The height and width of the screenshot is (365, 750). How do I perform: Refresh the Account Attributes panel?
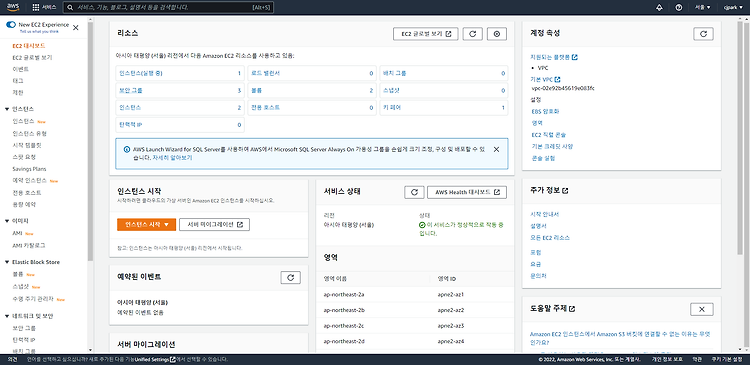[x=703, y=34]
